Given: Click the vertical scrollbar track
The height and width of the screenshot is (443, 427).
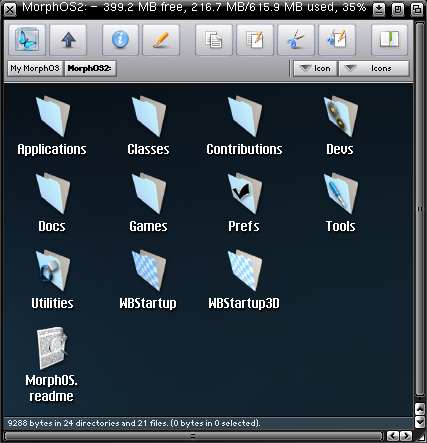Looking at the screenshot, I should point(420,210).
